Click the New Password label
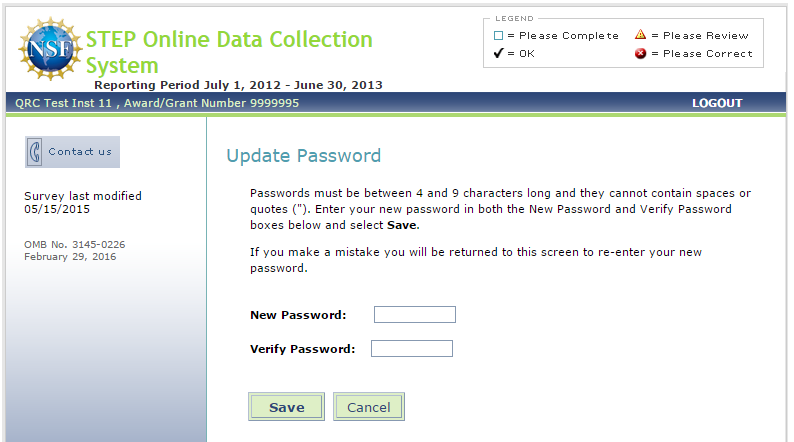This screenshot has width=794, height=442. pyautogui.click(x=298, y=315)
